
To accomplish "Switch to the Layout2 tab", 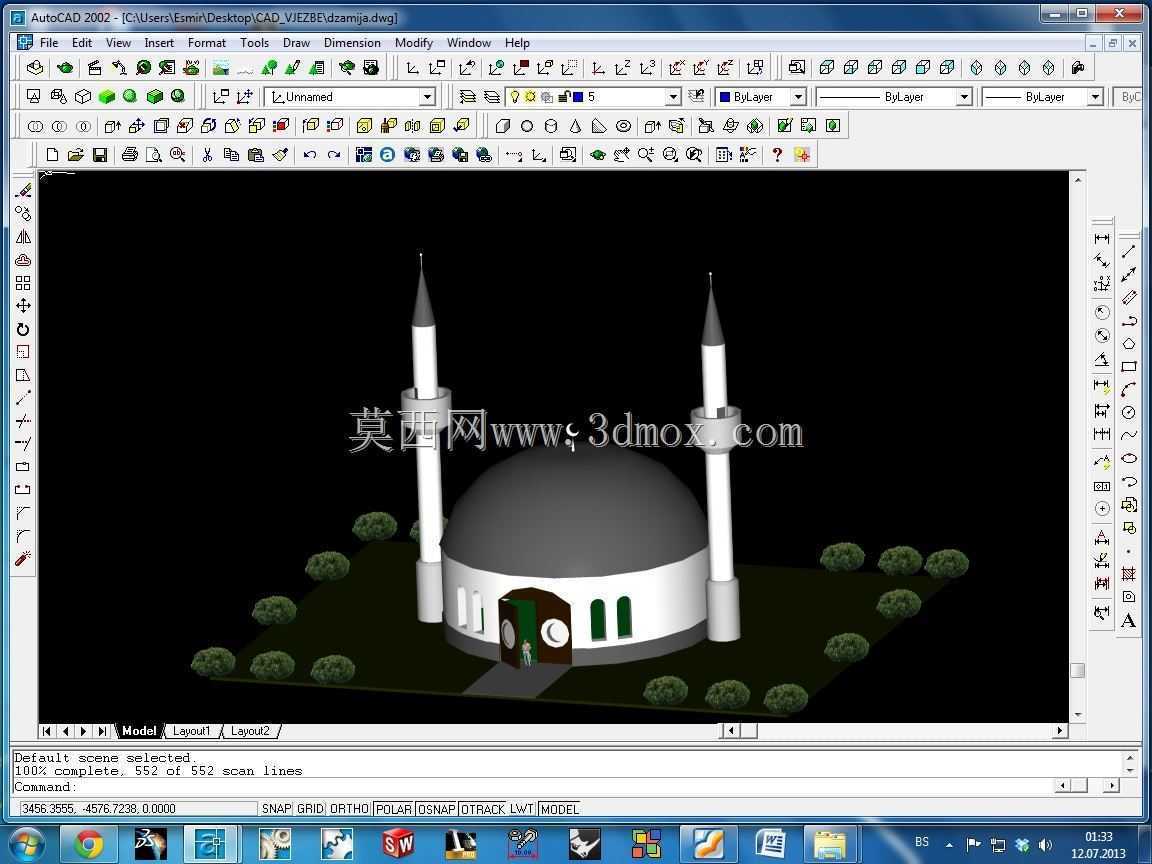I will (250, 731).
